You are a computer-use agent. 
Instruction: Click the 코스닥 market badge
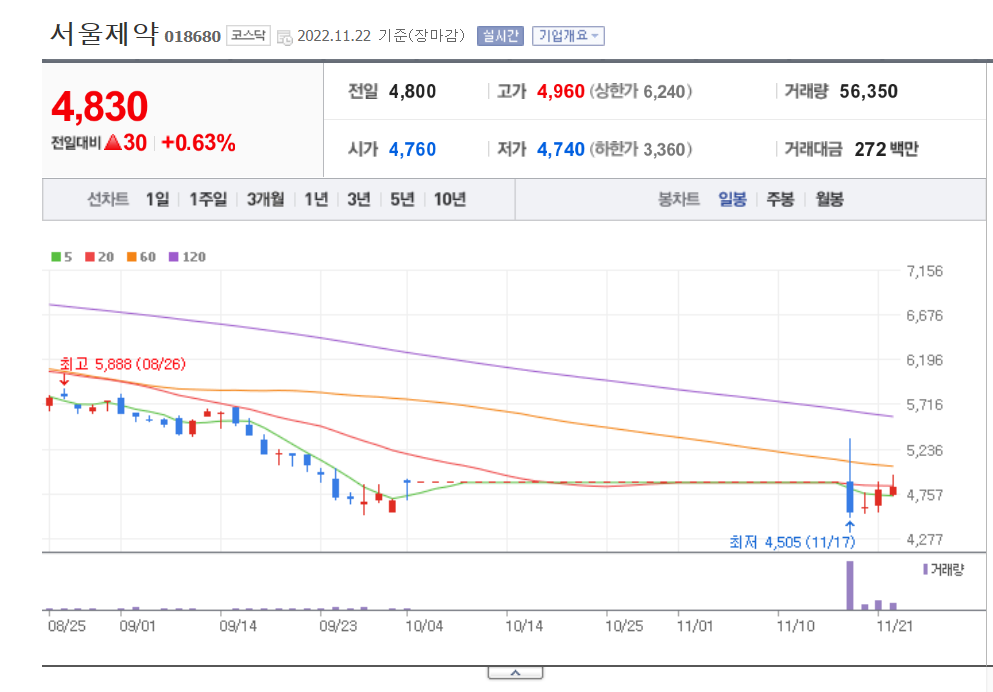click(x=248, y=35)
